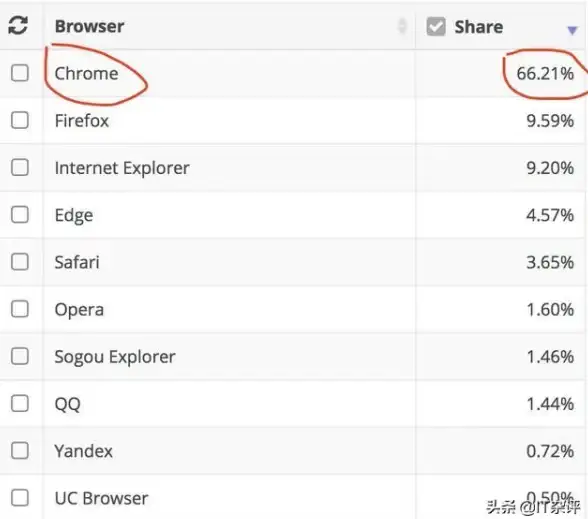Select the QQ row checkbox
Screen dimensions: 588x519
tap(20, 404)
